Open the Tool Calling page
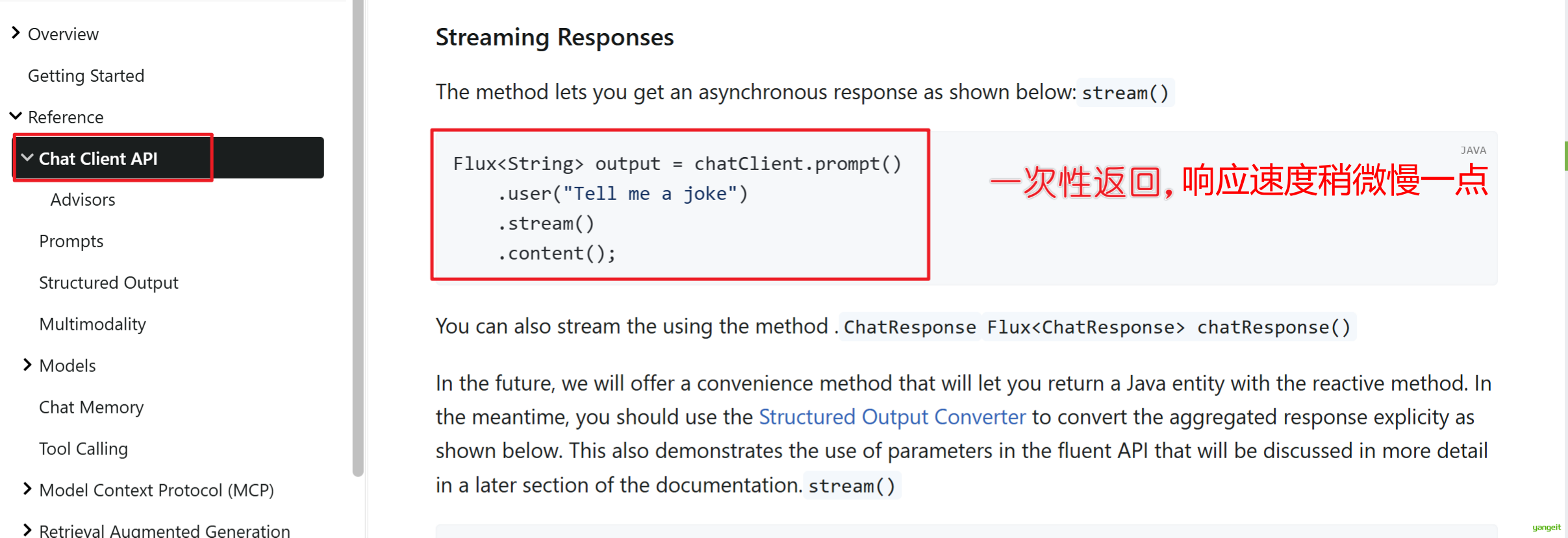Image resolution: width=1568 pixels, height=538 pixels. pyautogui.click(x=83, y=448)
